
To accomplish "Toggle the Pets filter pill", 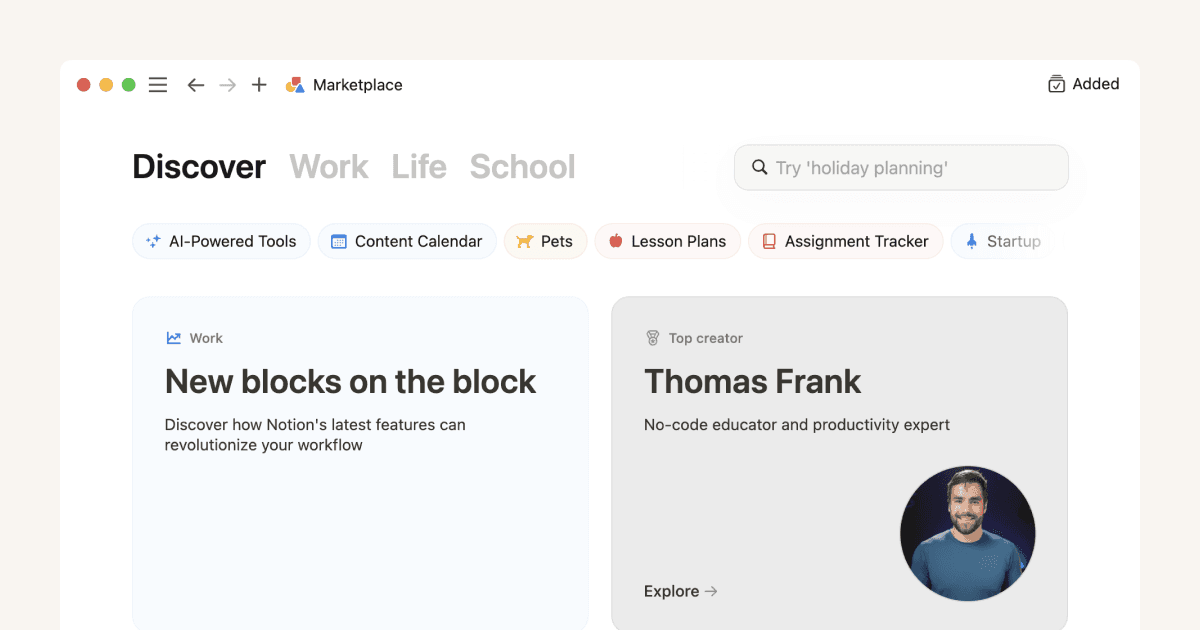I will (545, 241).
